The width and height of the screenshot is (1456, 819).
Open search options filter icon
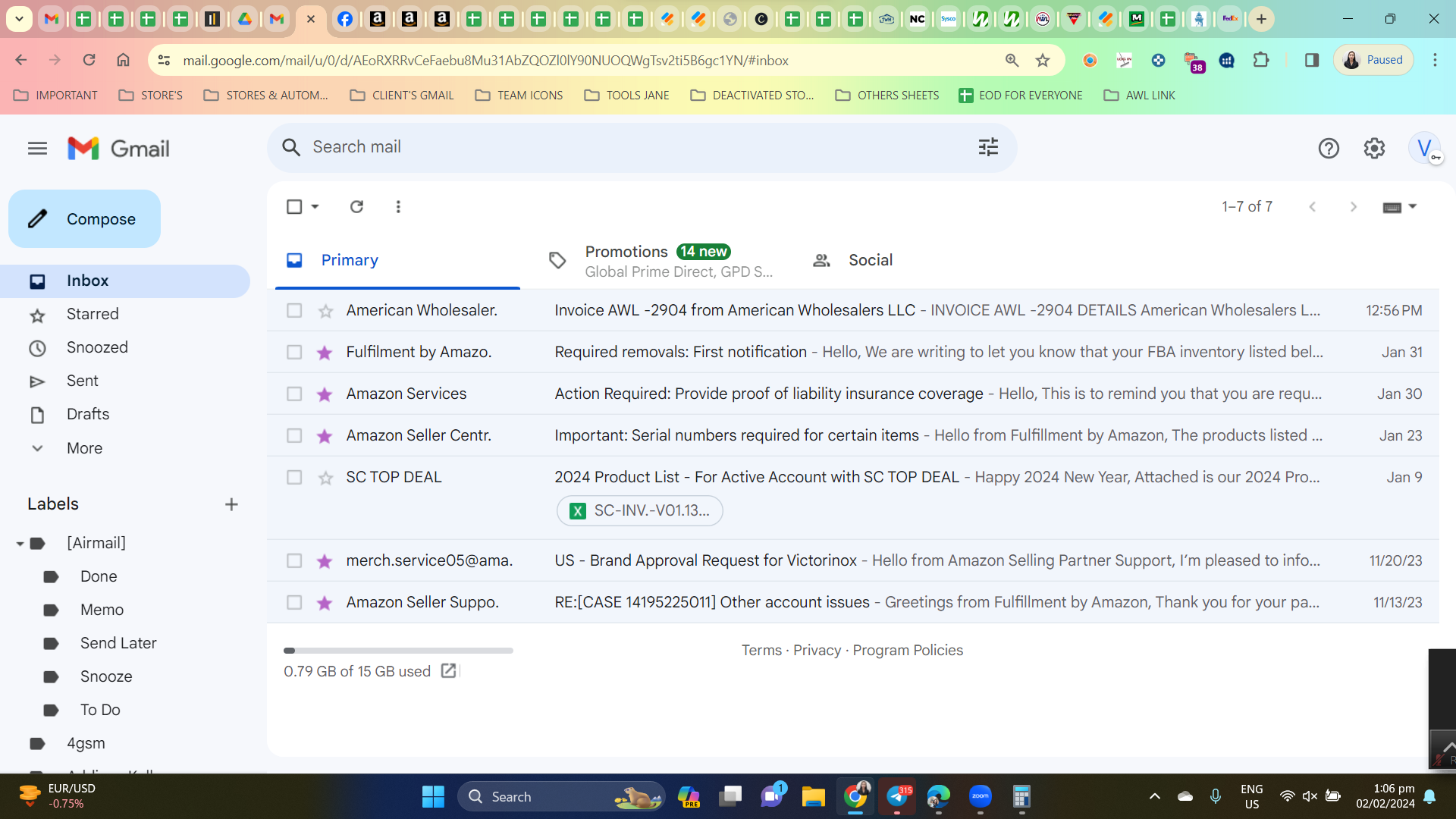click(x=988, y=147)
